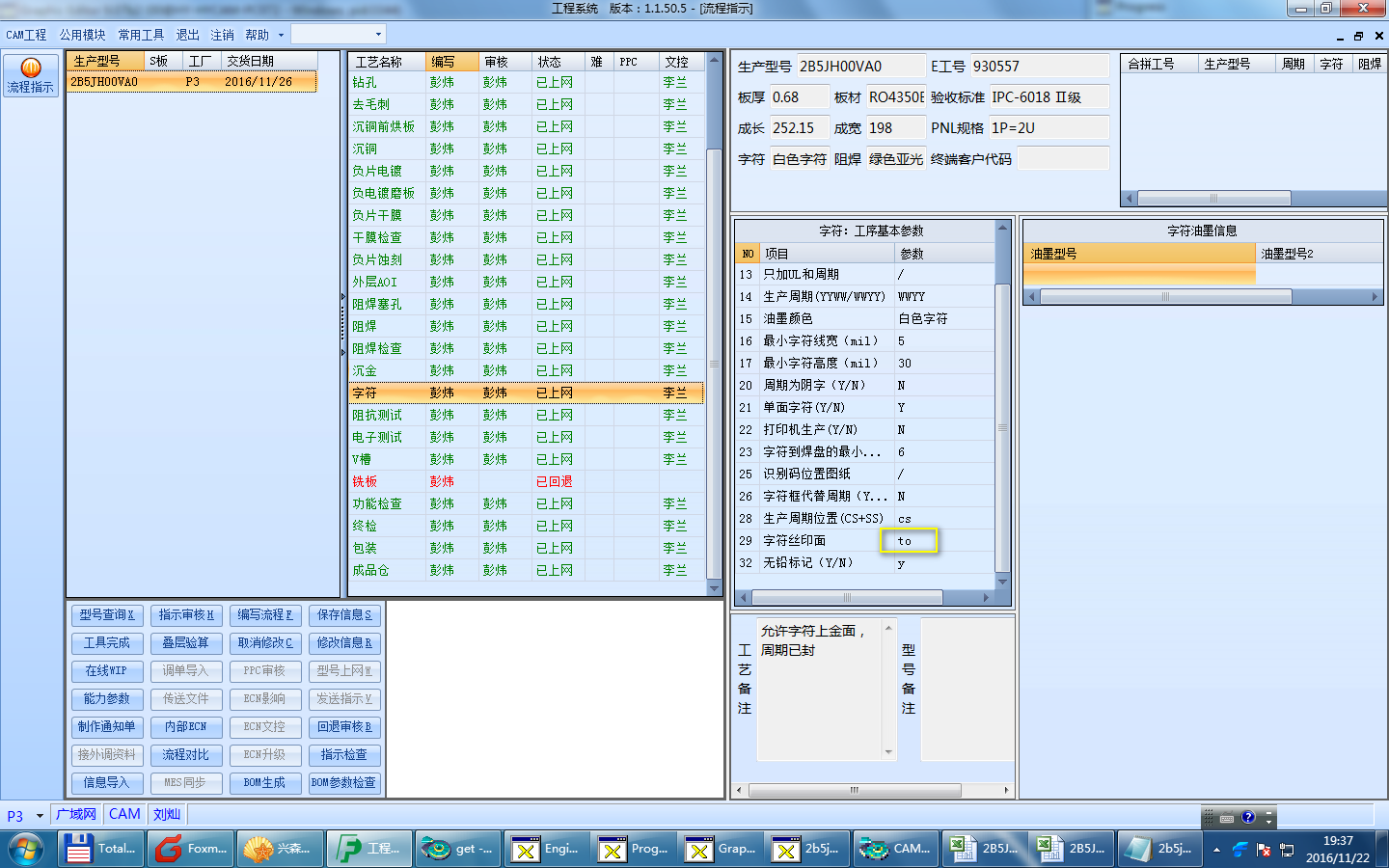1389x868 pixels.
Task: Open the empty toolbar combo box
Action: (x=339, y=35)
